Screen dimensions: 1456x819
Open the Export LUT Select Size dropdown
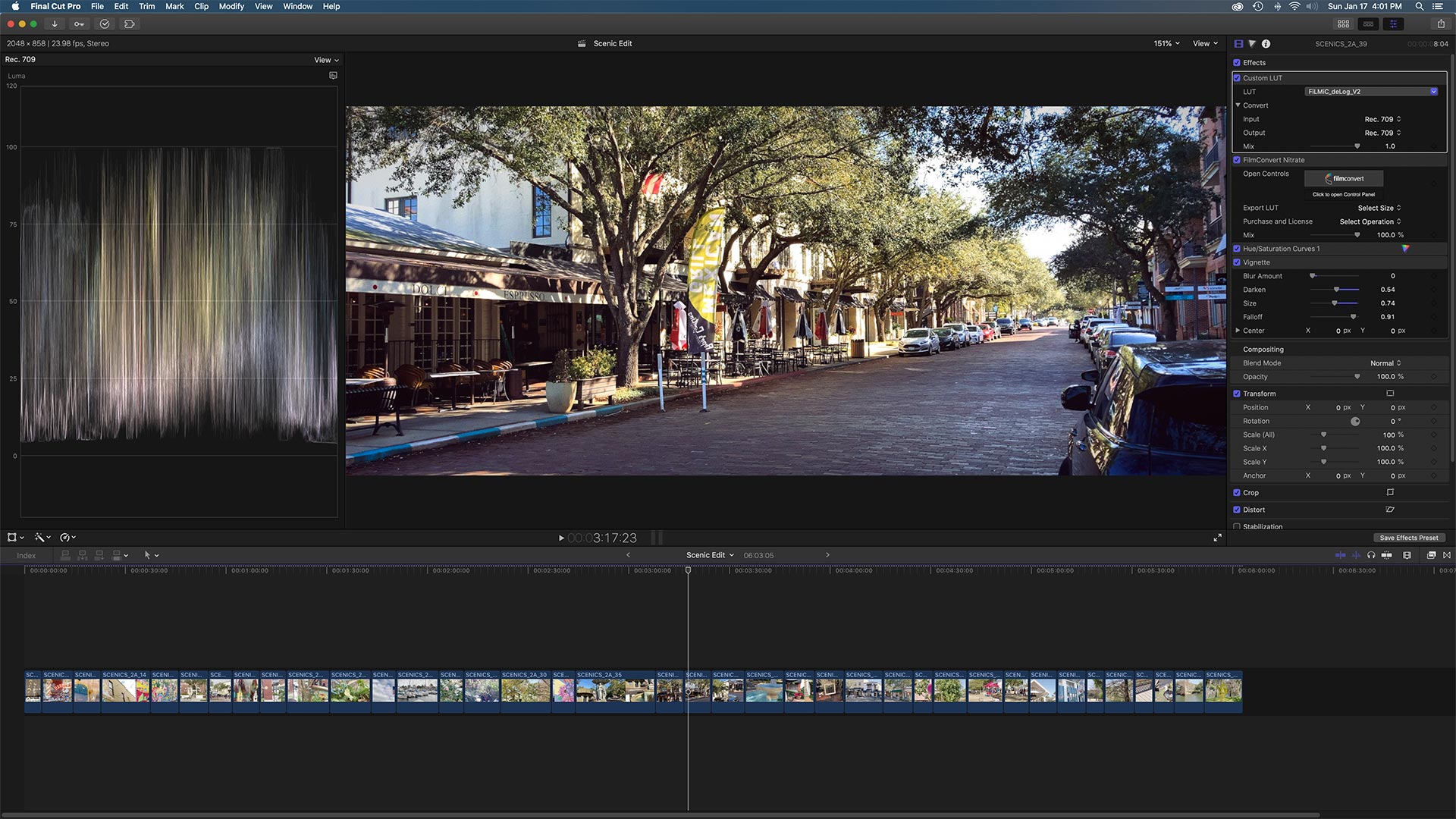[x=1379, y=207]
